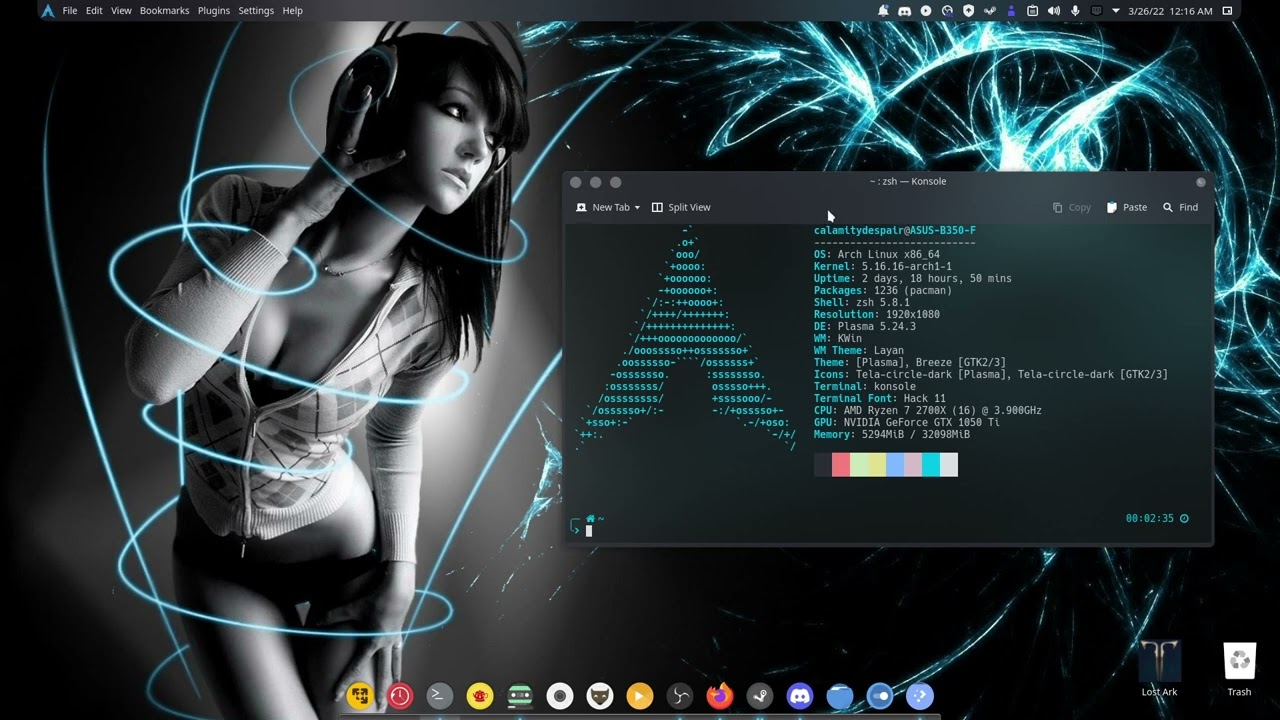This screenshot has width=1280, height=720.
Task: Click the cyan color block in neofetch palette
Action: (x=931, y=465)
